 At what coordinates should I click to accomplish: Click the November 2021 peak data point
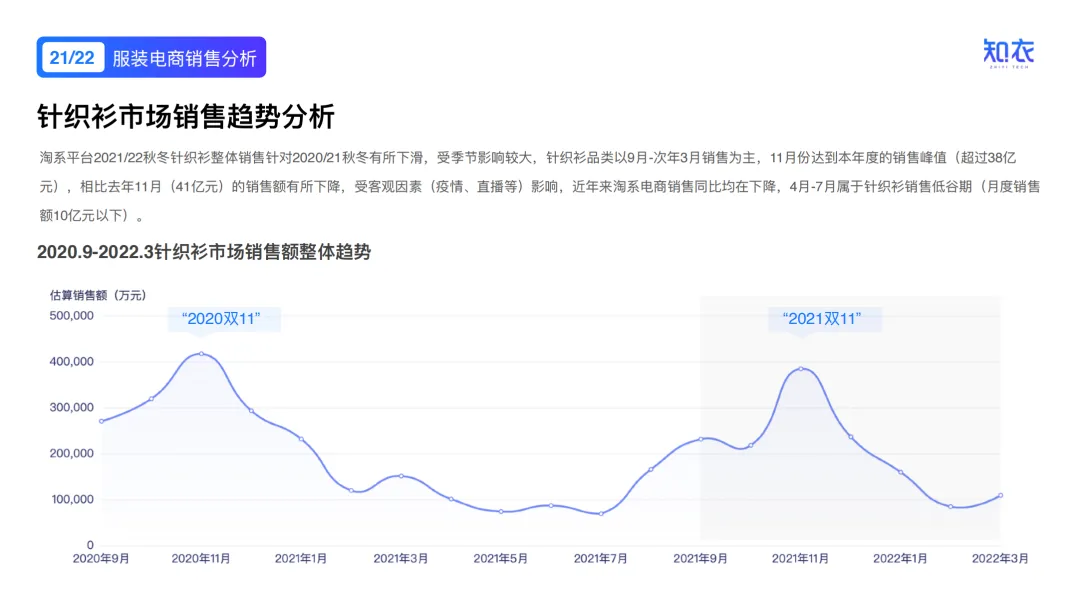[x=800, y=369]
